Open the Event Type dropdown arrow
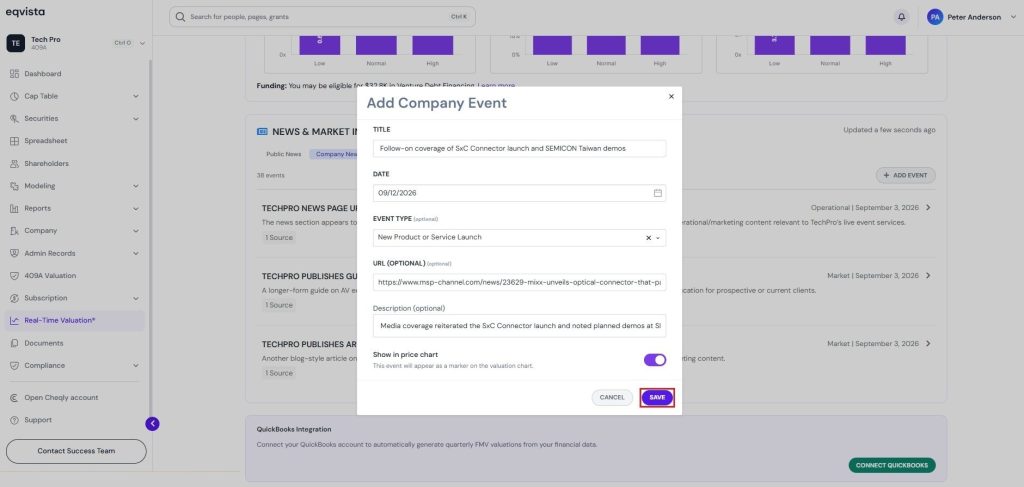The image size is (1024, 487). tap(658, 238)
